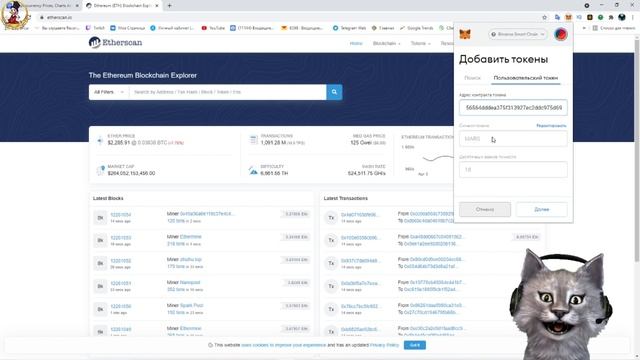The width and height of the screenshot is (640, 360).
Task: Click the Далее button
Action: [542, 209]
